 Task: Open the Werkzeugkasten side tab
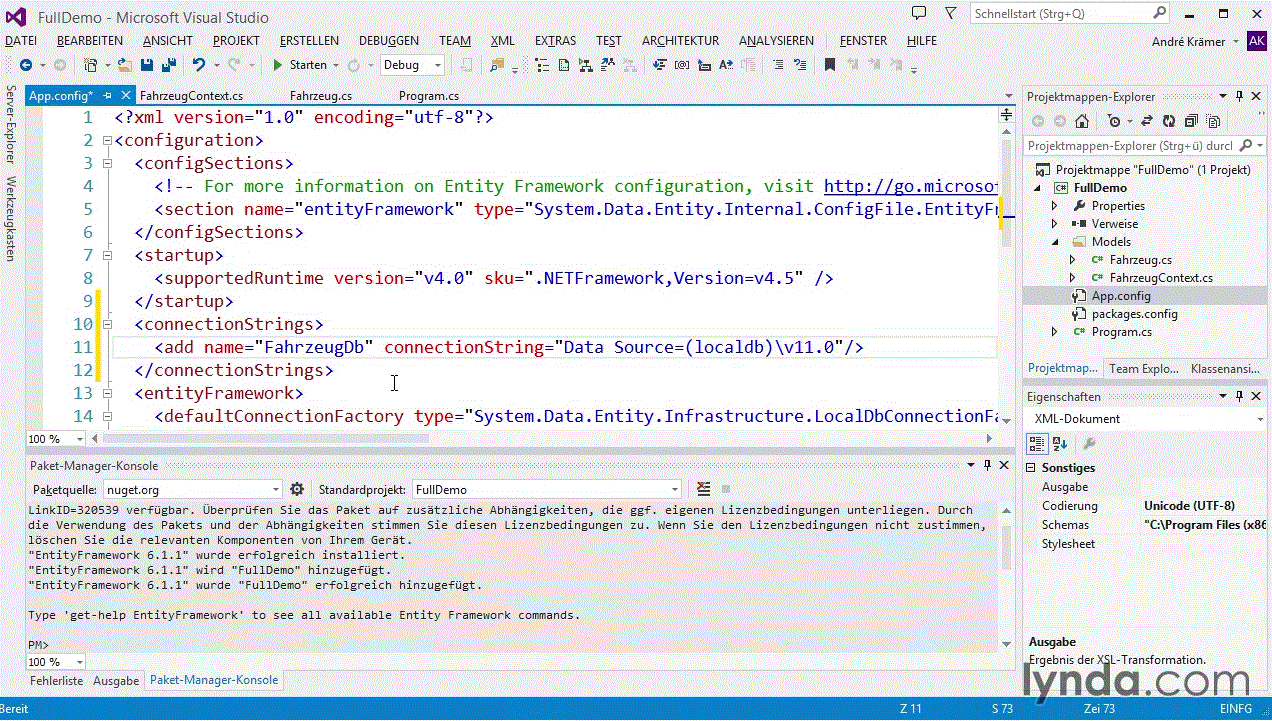(11, 219)
